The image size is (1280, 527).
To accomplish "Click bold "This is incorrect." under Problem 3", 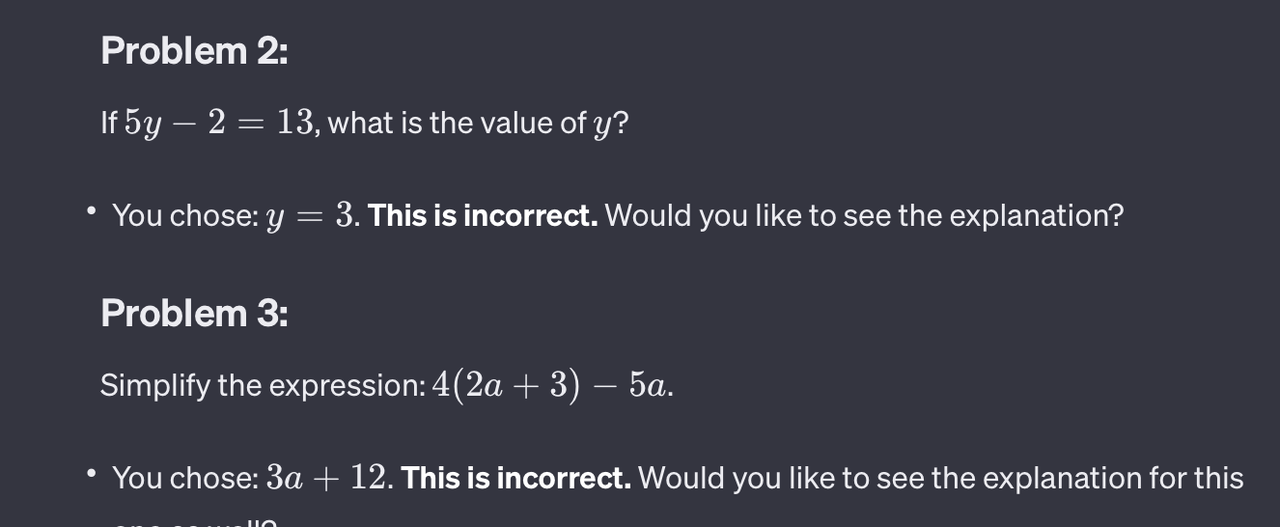I will click(x=516, y=477).
